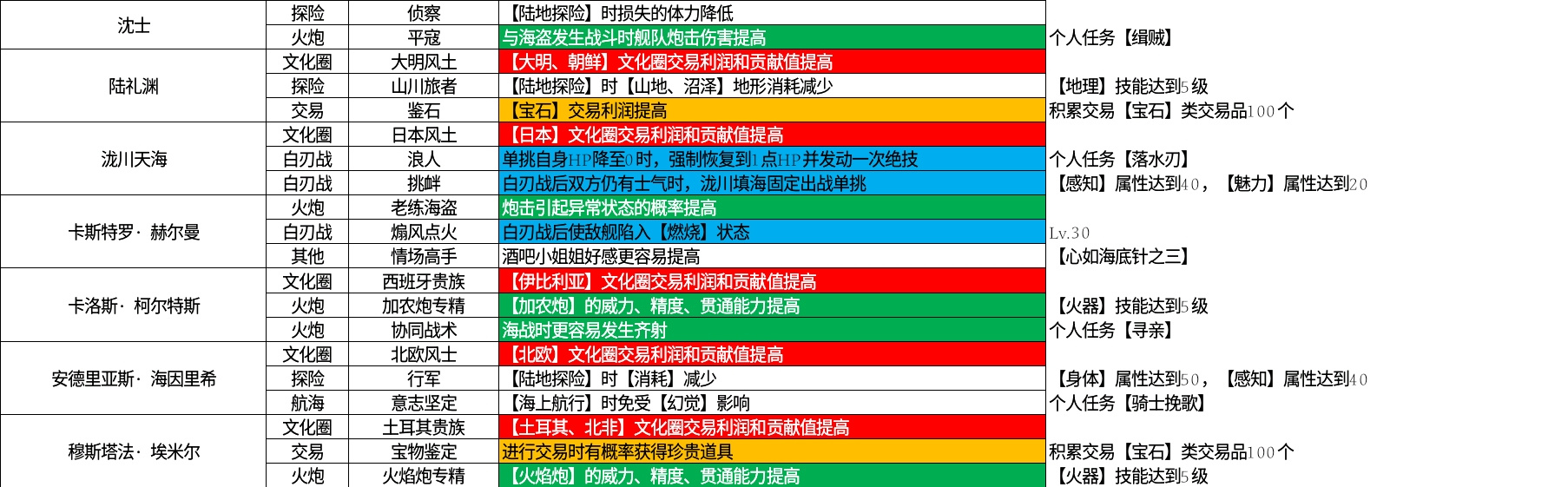Click the skill name 协同战术
Image resolution: width=1568 pixels, height=487 pixels.
coord(424,330)
